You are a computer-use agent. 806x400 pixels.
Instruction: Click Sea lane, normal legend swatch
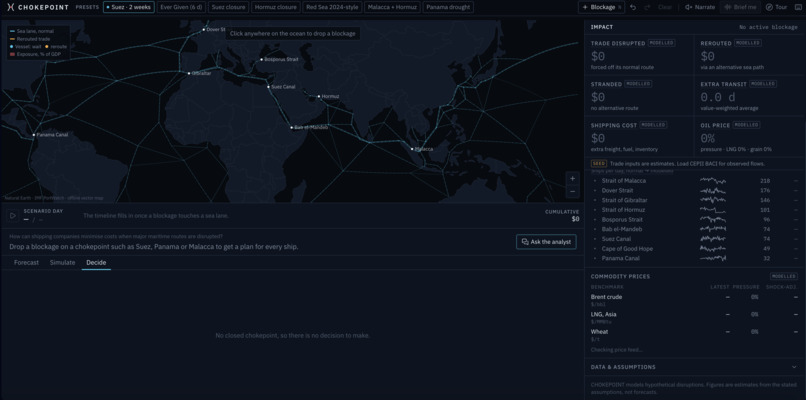(12, 31)
